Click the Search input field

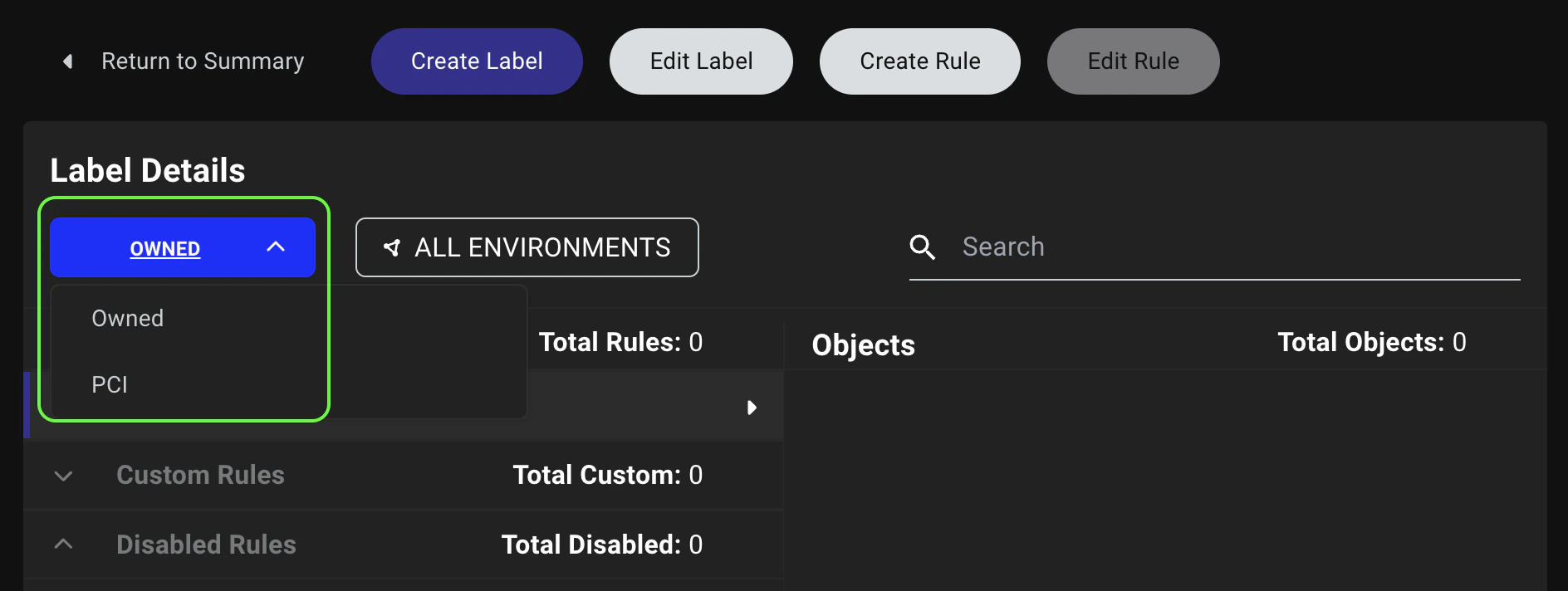point(1163,247)
